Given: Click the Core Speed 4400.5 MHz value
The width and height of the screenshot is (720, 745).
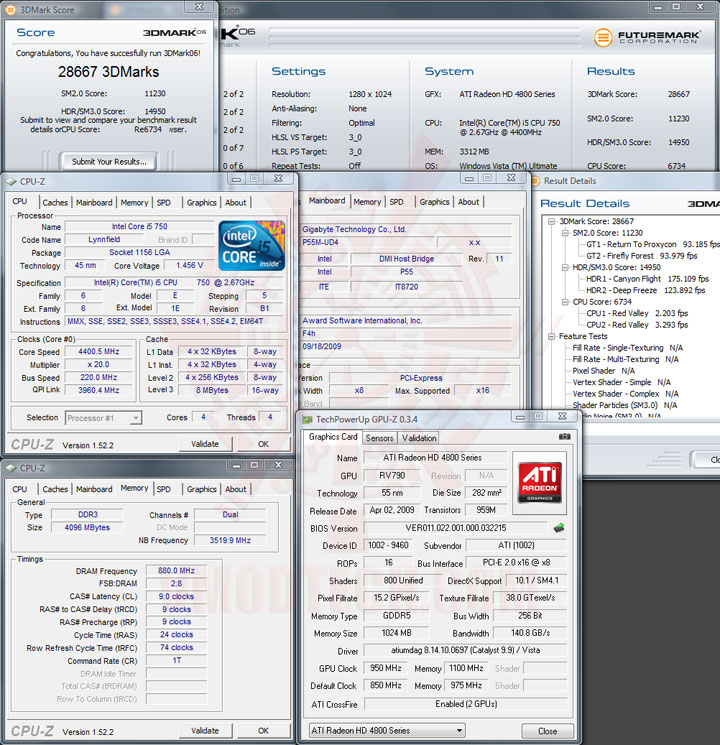Looking at the screenshot, I should [x=98, y=352].
